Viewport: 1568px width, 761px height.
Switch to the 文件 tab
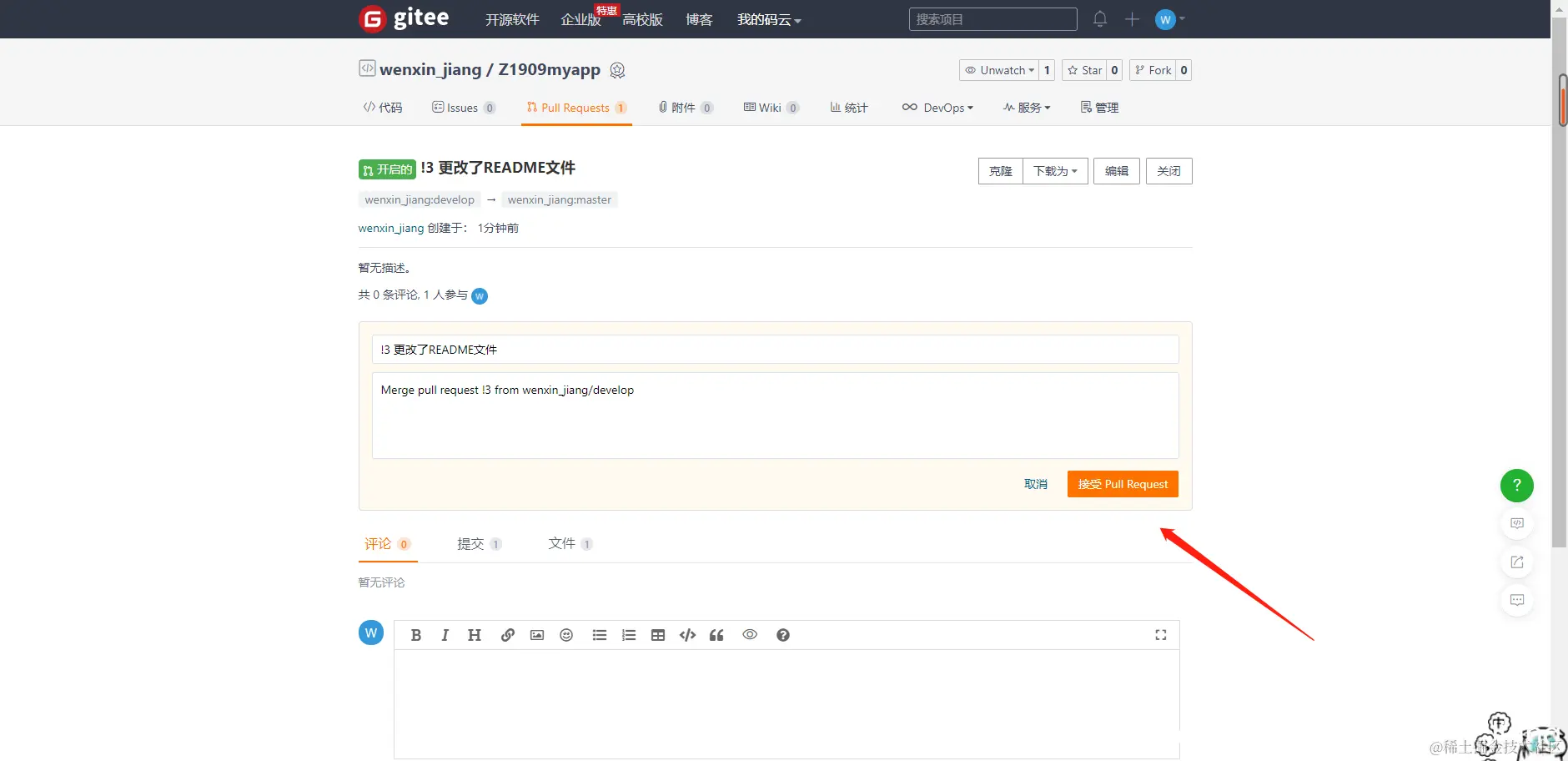tap(570, 543)
